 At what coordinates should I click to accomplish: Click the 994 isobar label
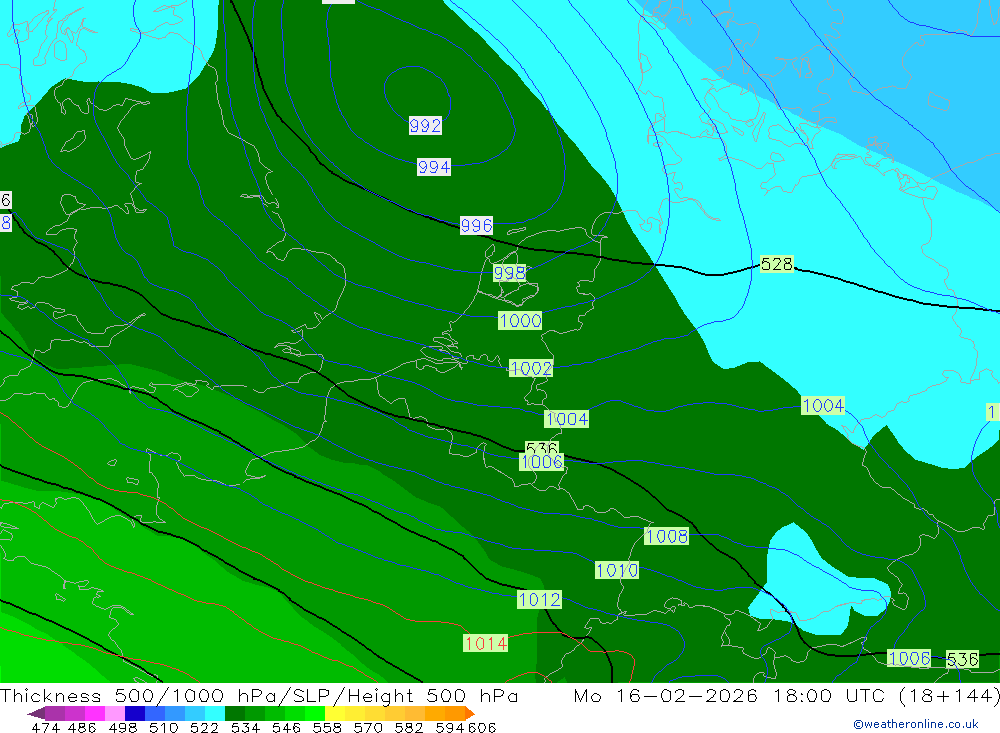434,167
